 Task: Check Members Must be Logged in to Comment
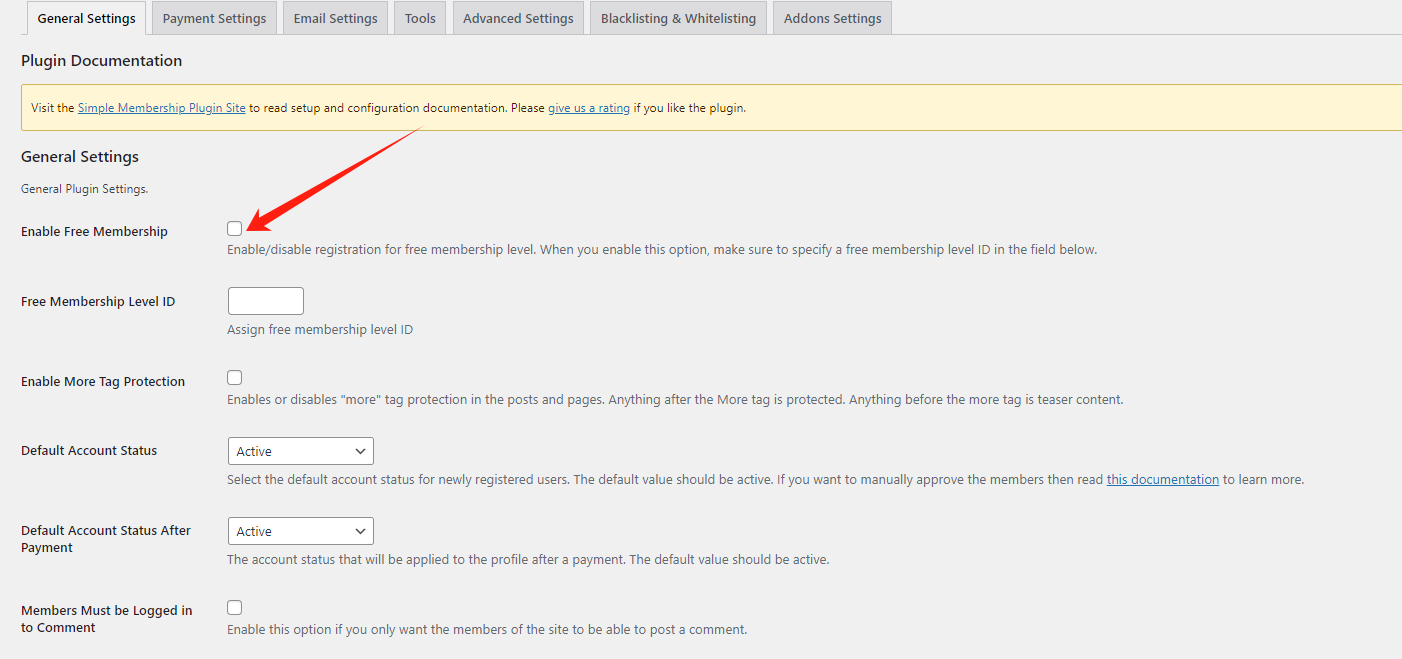(235, 608)
